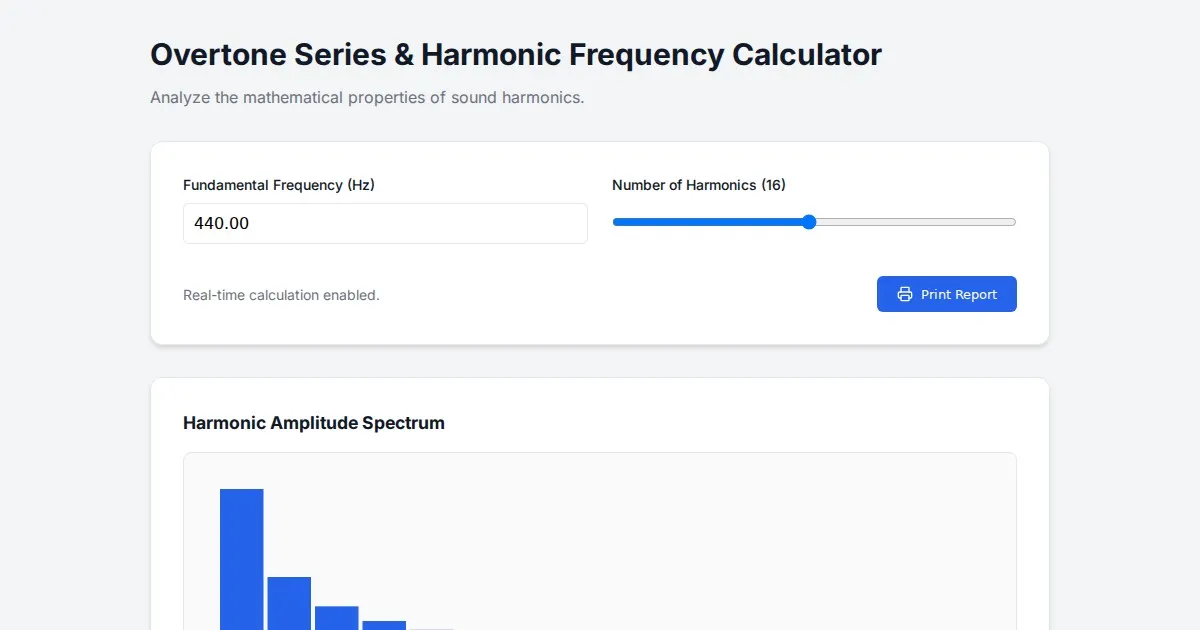Select the third harmonic bar in the spectrum
Viewport: 1200px width, 630px height.
pos(336,618)
